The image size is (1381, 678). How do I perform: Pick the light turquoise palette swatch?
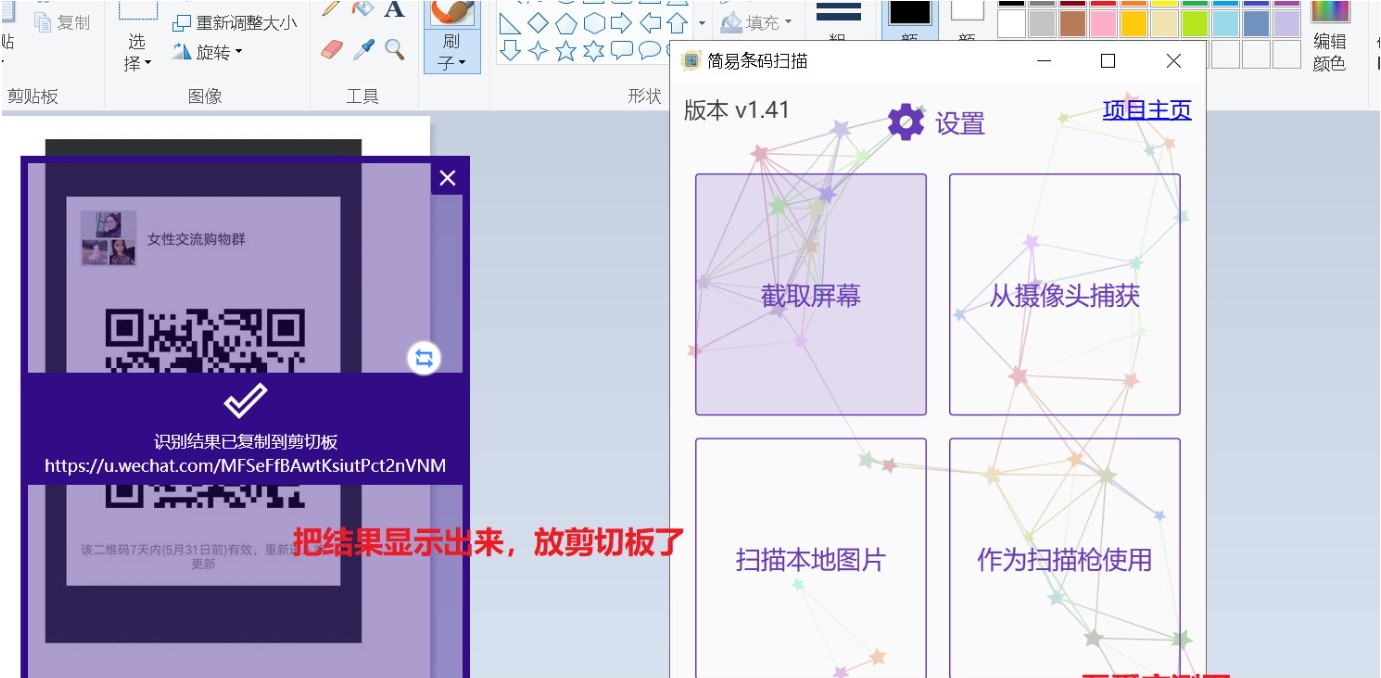1226,23
